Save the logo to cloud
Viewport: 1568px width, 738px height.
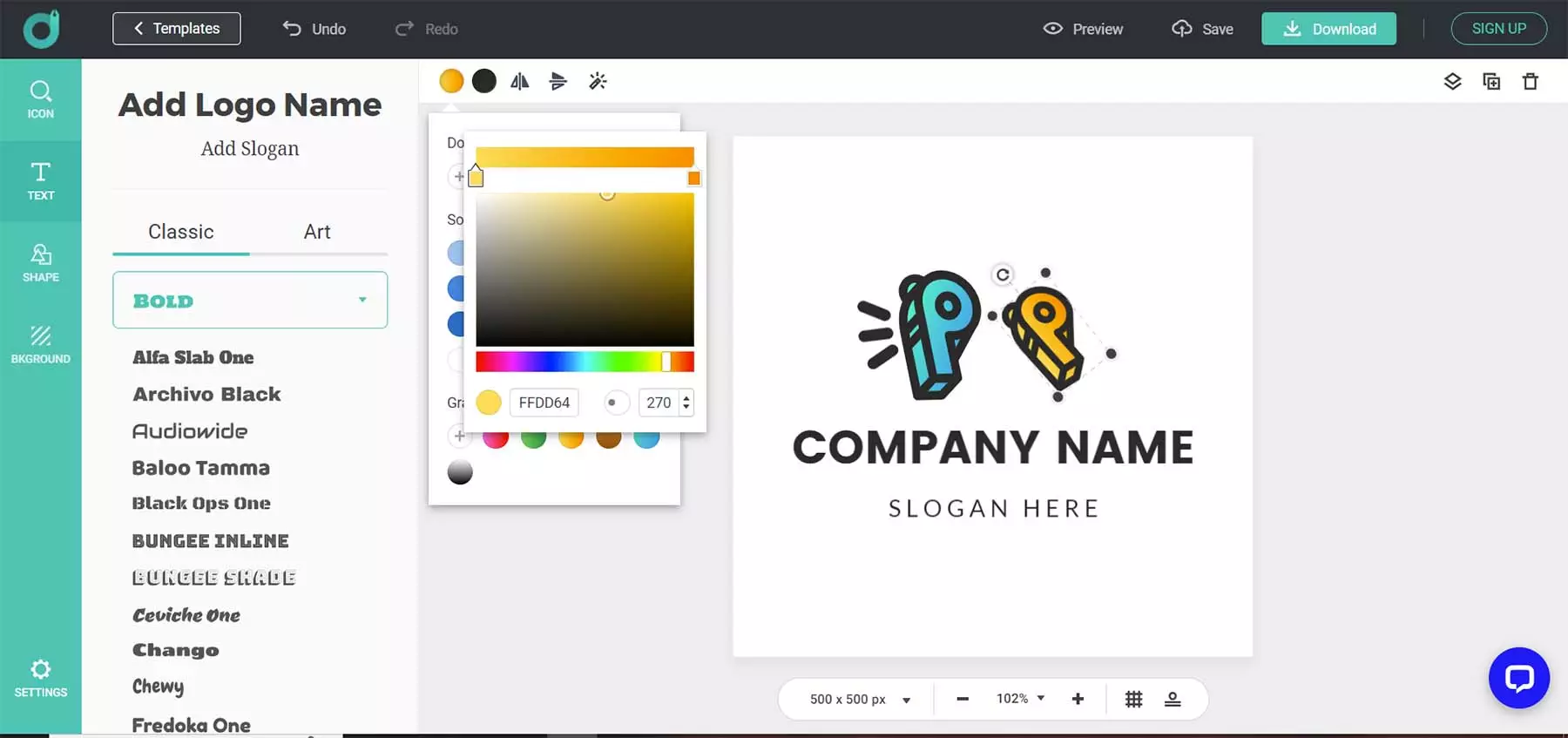pos(1202,29)
